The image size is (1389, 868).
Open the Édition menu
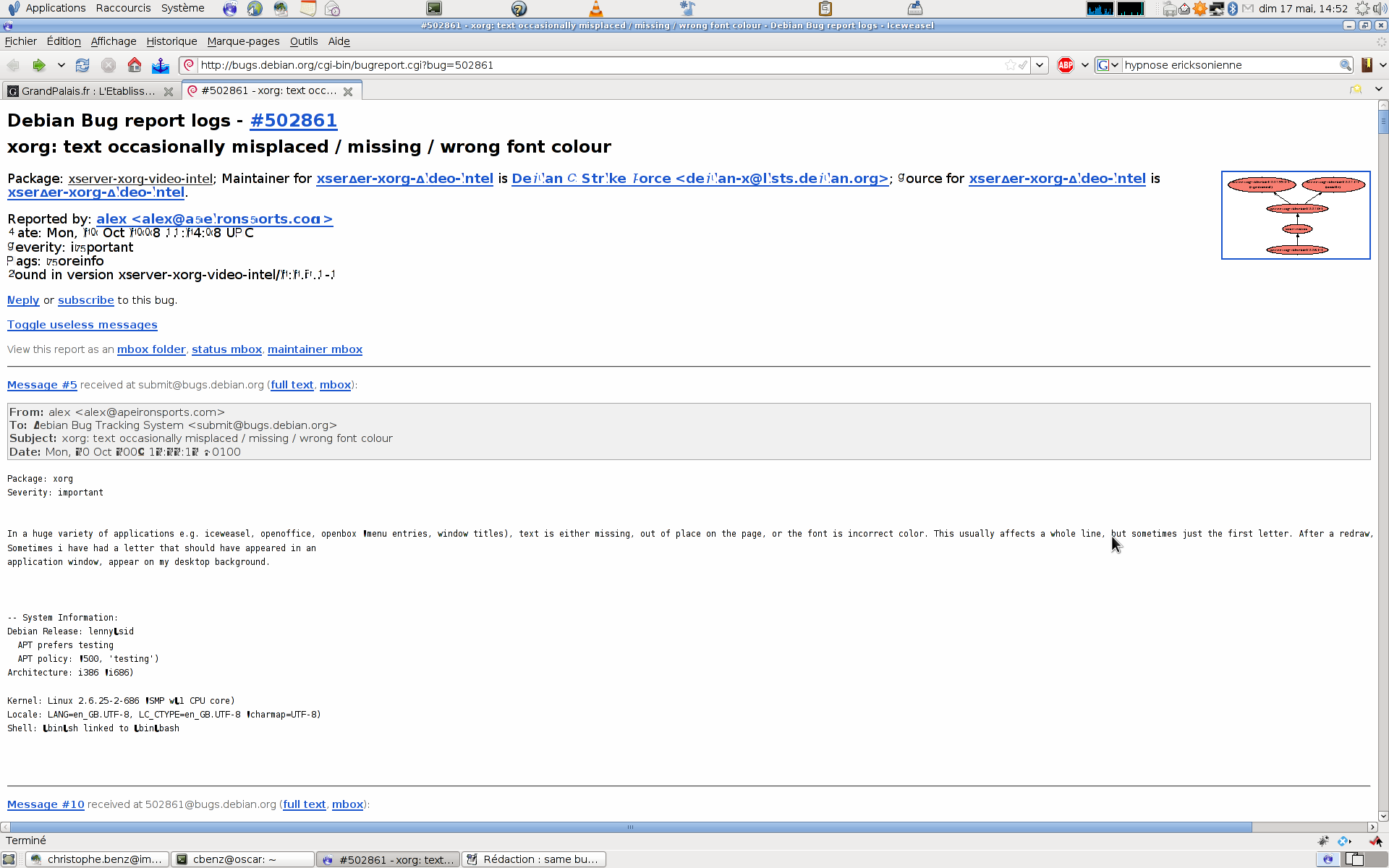[64, 41]
